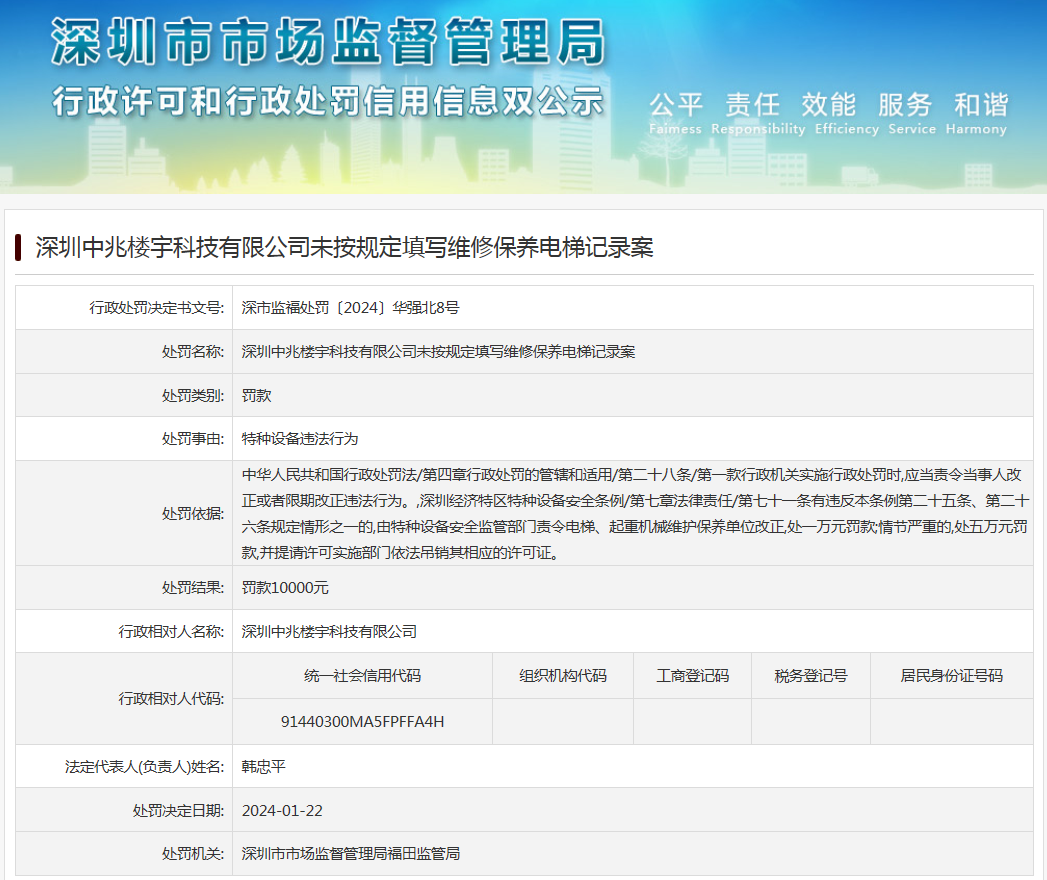Select the label 处罚结果

(x=193, y=588)
